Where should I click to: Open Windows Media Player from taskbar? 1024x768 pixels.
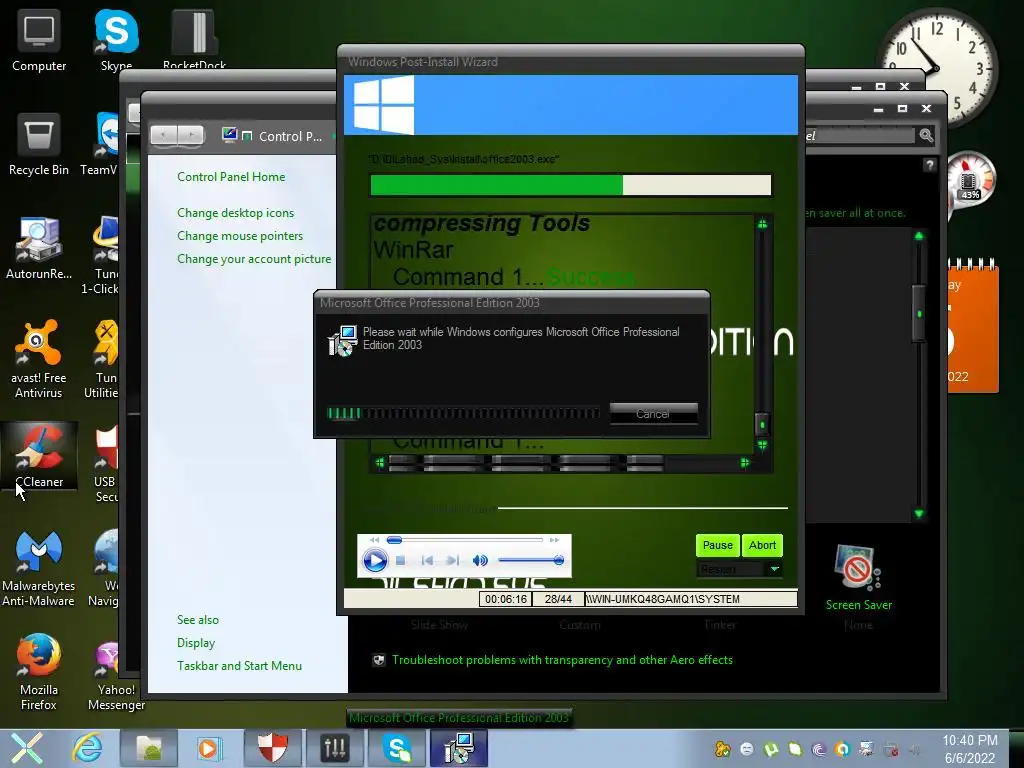[210, 748]
